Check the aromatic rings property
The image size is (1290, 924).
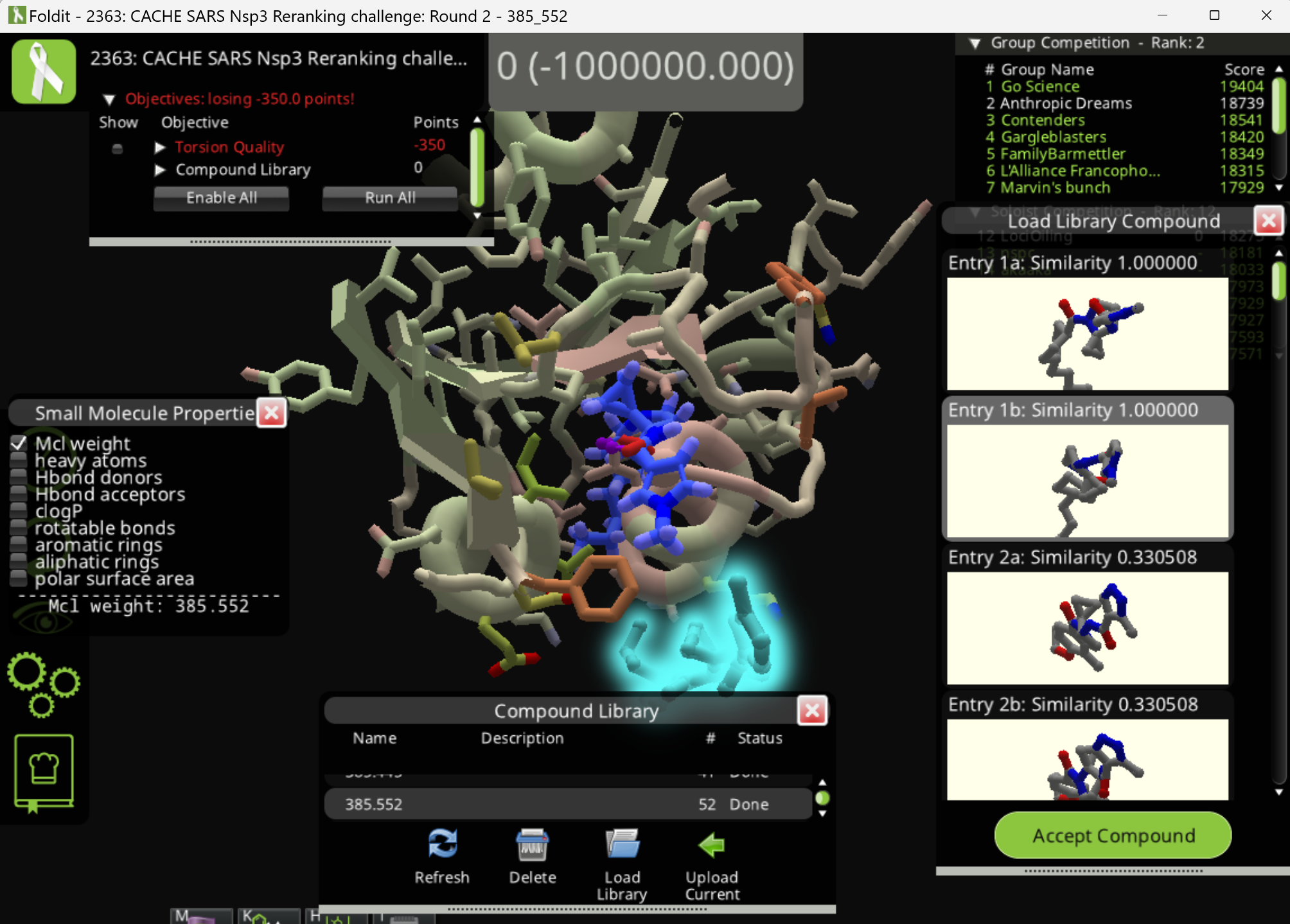pos(19,545)
